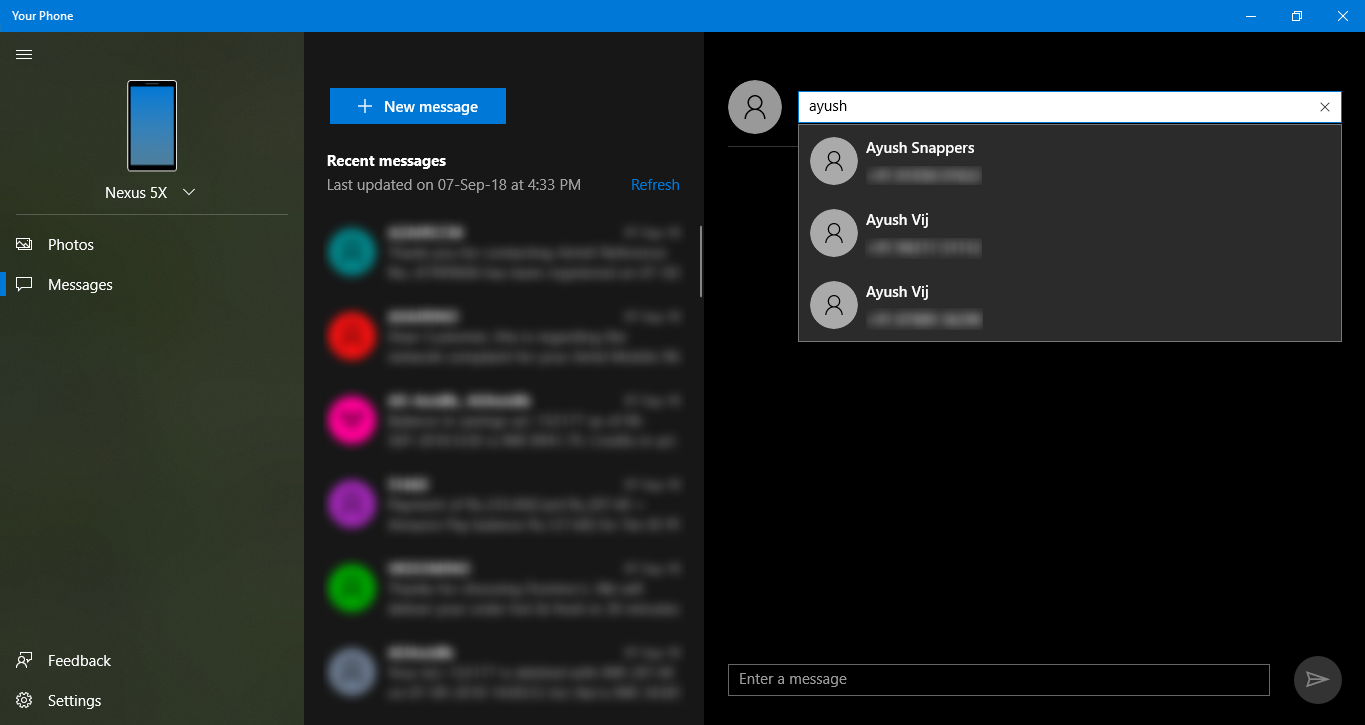Select Ayush Snappers from suggestions
This screenshot has height=725, width=1365.
coord(1069,161)
